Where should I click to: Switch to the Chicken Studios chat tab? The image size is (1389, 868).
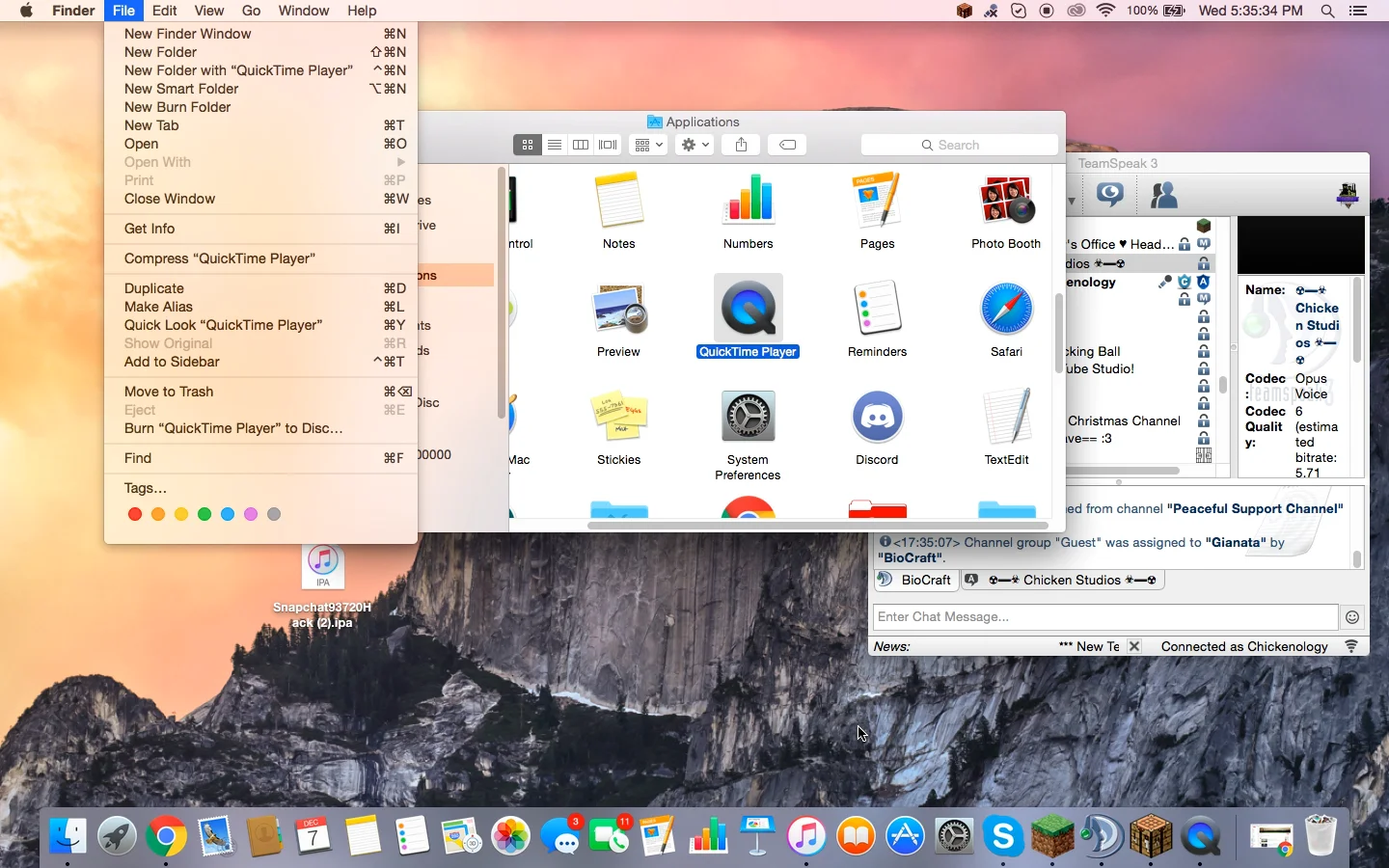pyautogui.click(x=1063, y=580)
